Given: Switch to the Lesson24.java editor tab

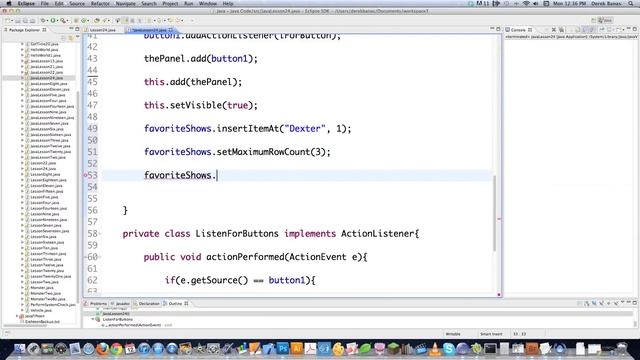Looking at the screenshot, I should [102, 30].
